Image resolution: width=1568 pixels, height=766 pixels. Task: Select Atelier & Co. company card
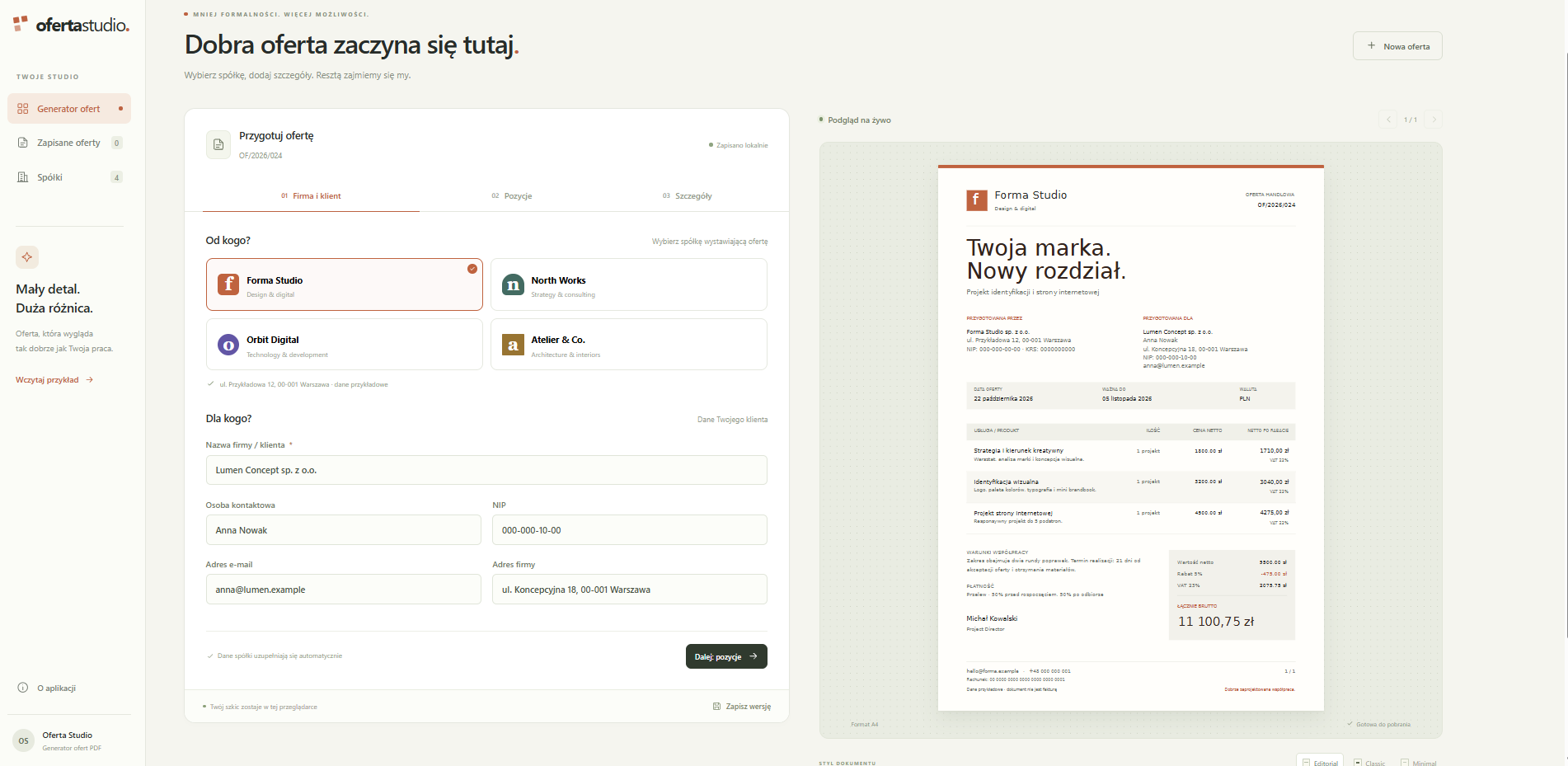[629, 345]
